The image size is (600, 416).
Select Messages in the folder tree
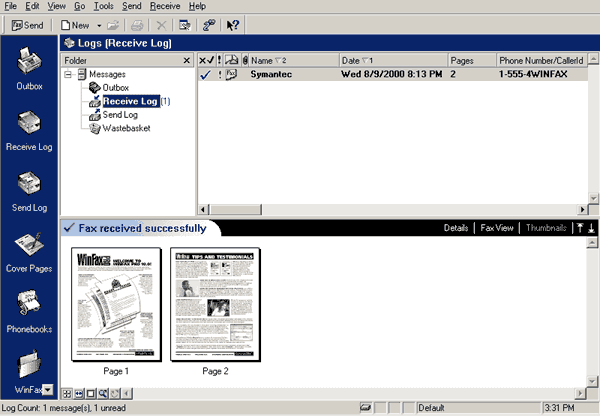tap(107, 74)
